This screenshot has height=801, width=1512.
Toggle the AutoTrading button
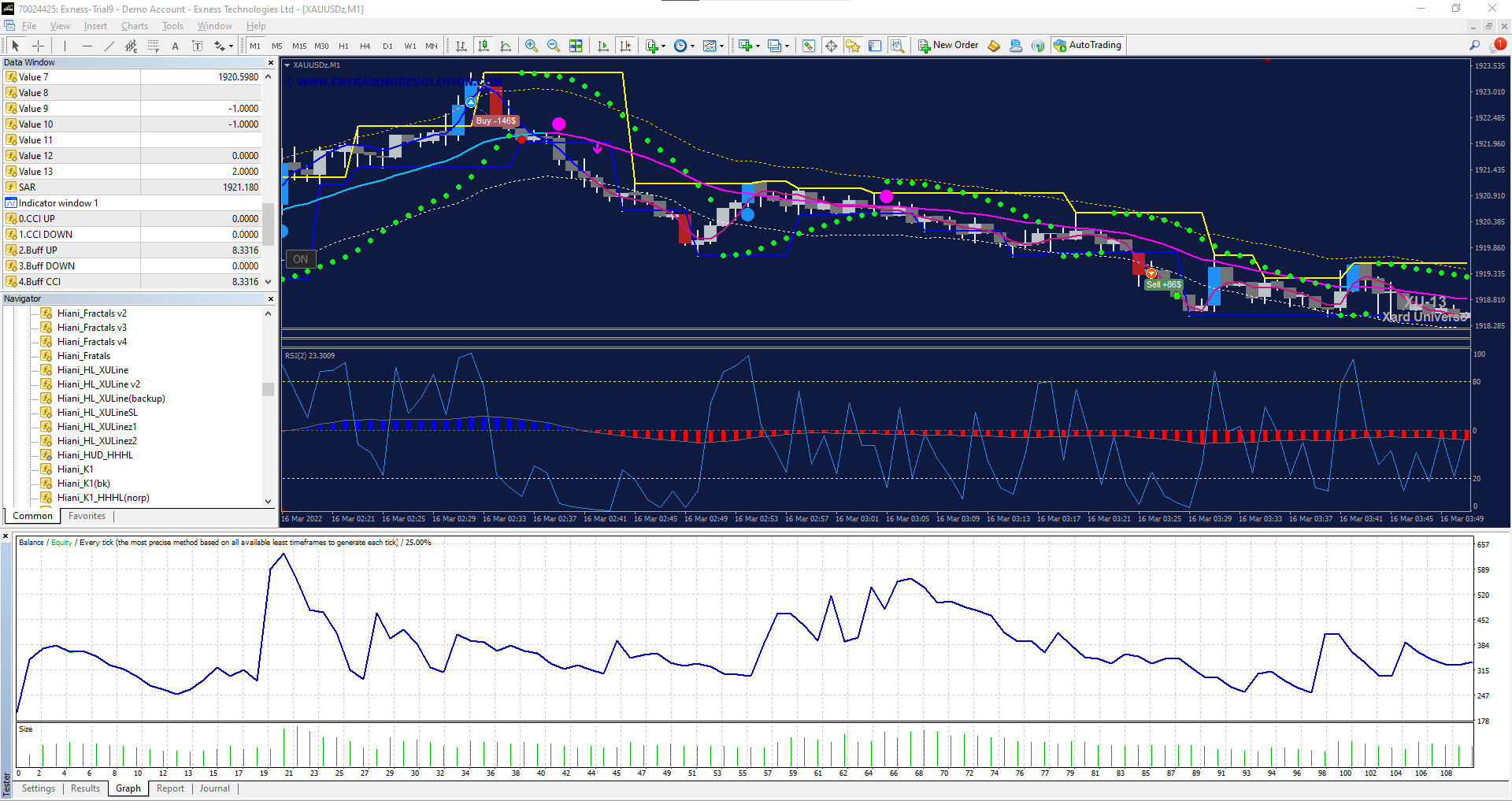(x=1088, y=45)
